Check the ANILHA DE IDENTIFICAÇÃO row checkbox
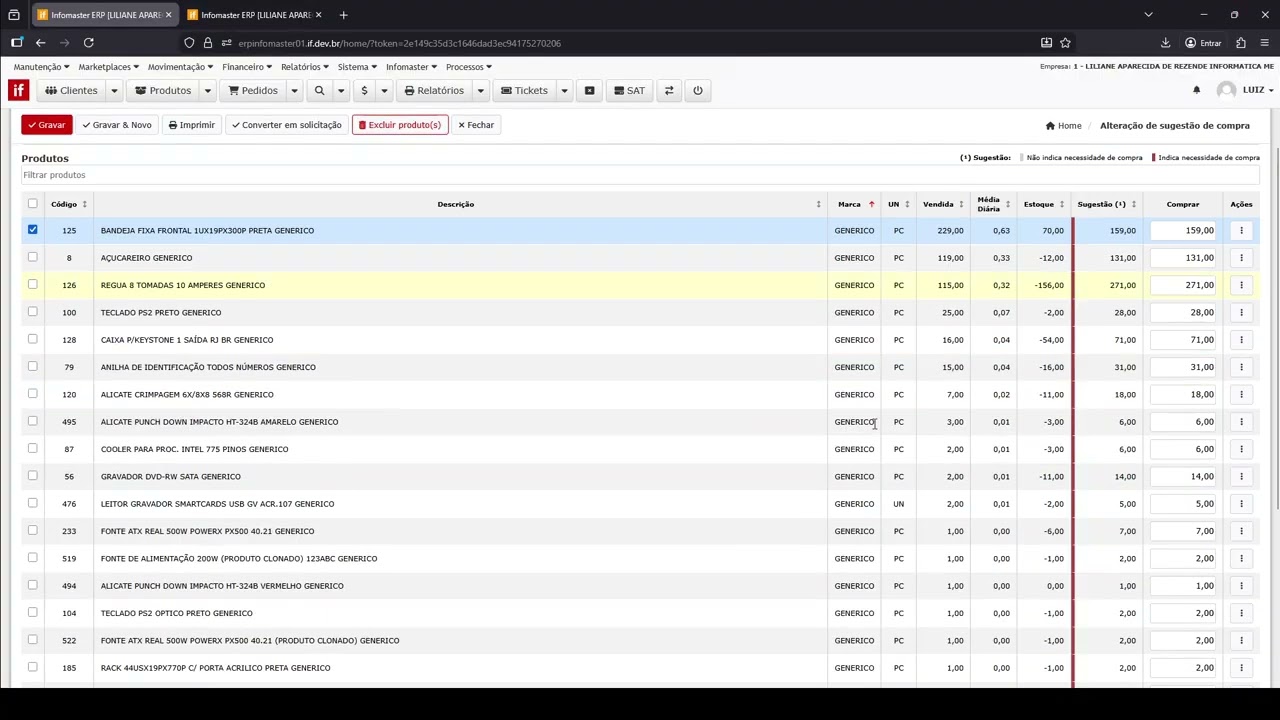 pos(33,366)
